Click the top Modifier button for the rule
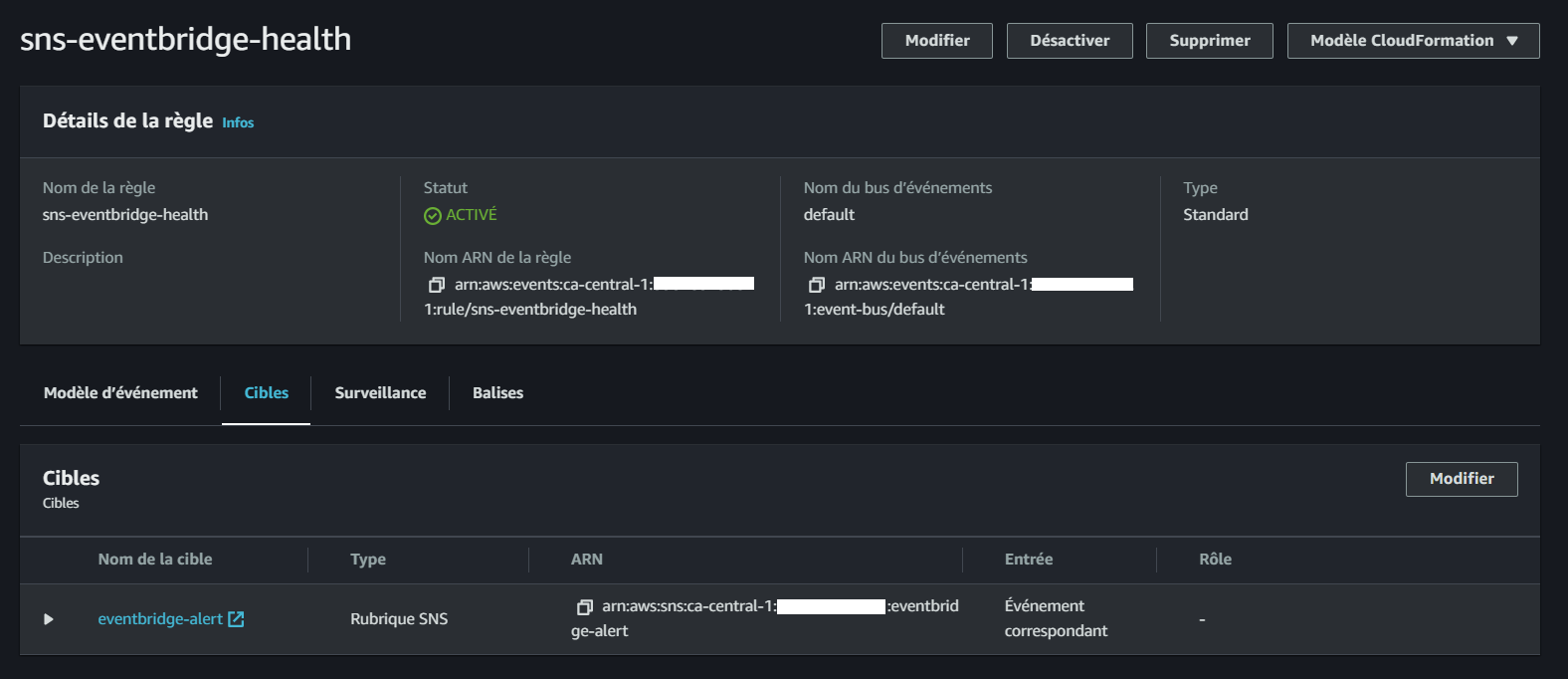This screenshot has height=679, width=1568. click(x=937, y=41)
